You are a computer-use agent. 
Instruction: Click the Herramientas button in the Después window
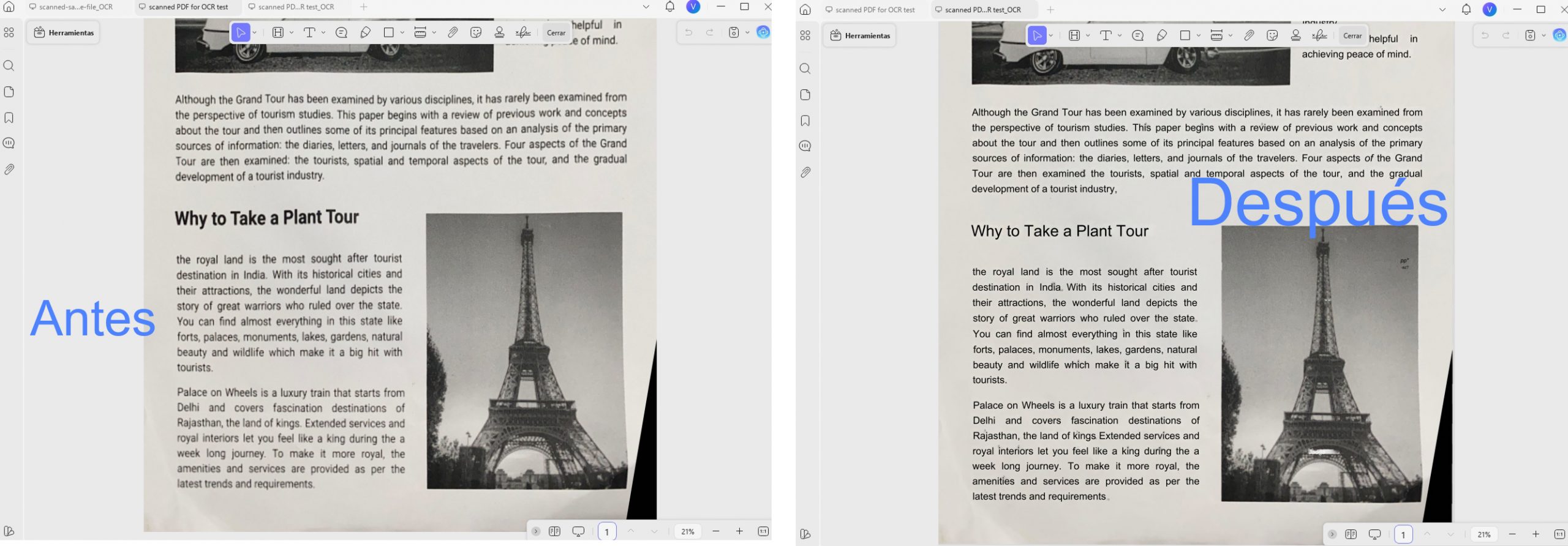(x=860, y=36)
